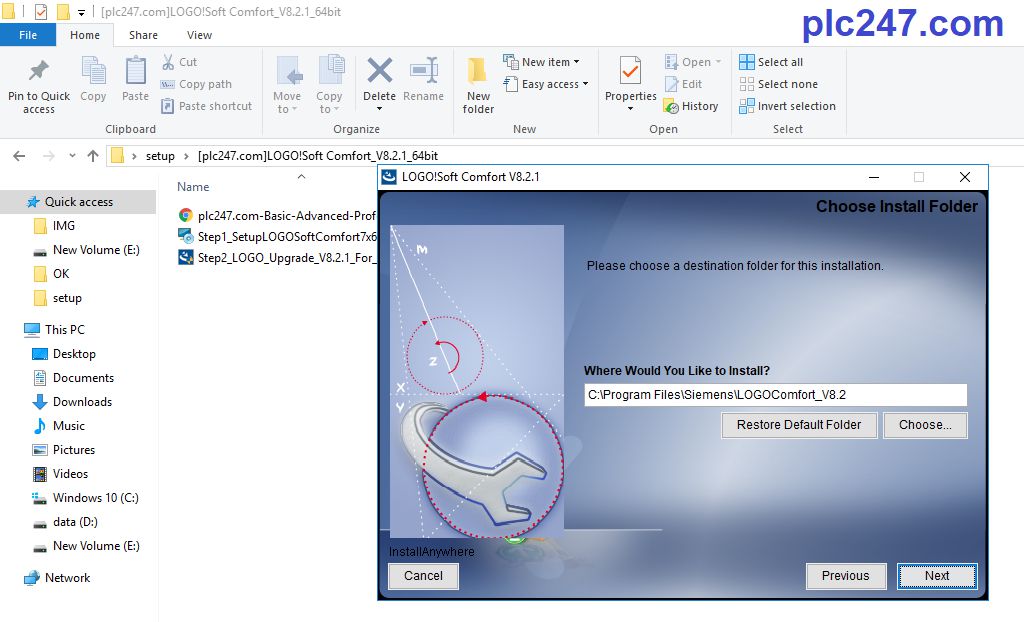Open the Copy to dropdown
1024x622 pixels.
pyautogui.click(x=328, y=86)
